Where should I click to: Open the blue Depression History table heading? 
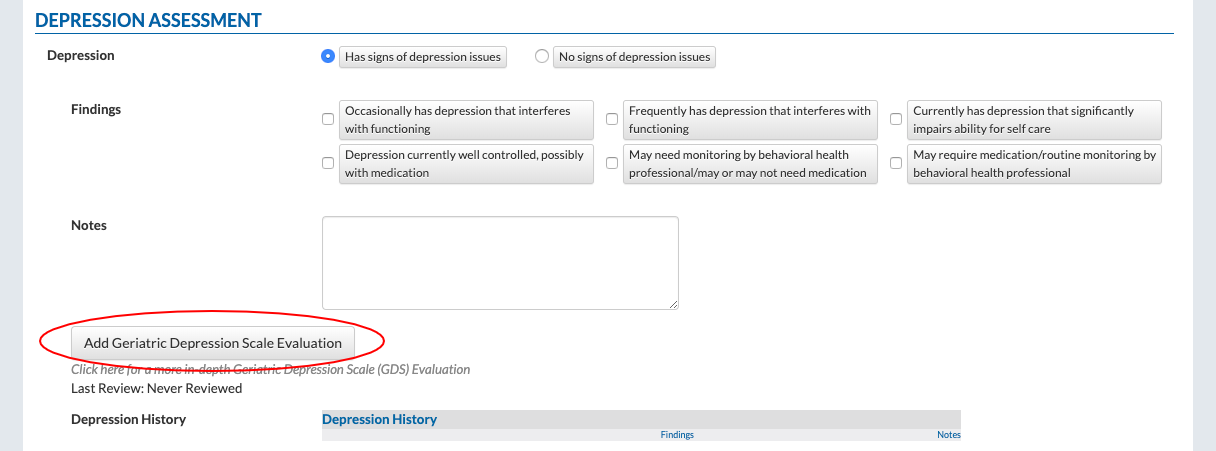379,420
